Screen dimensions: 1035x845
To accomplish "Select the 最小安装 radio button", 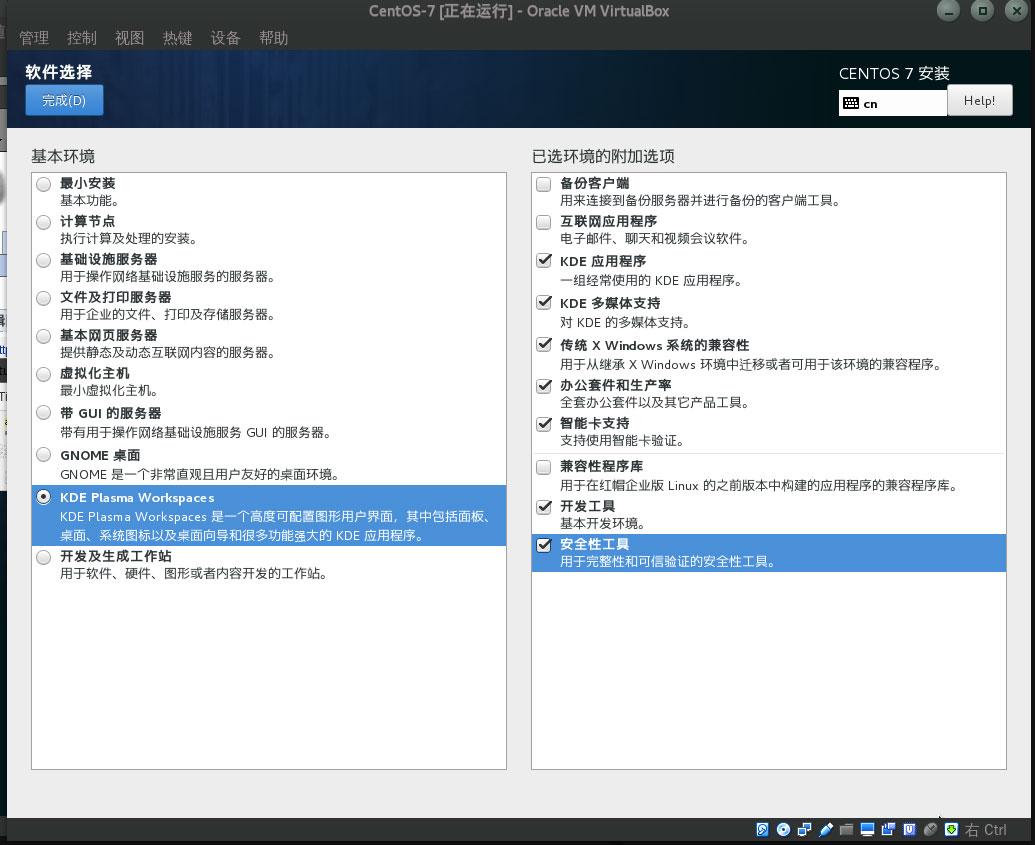I will 44,184.
